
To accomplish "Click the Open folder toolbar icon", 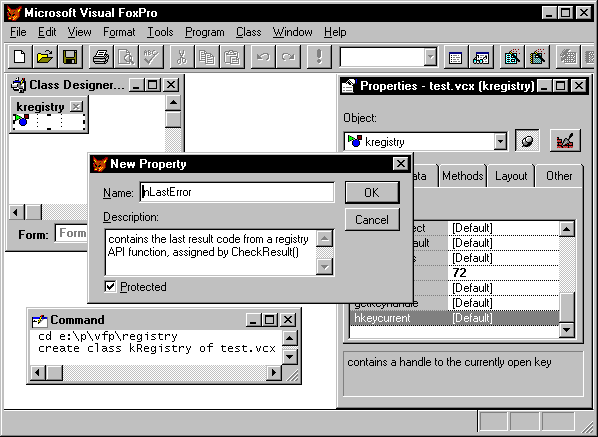I will [x=45, y=57].
